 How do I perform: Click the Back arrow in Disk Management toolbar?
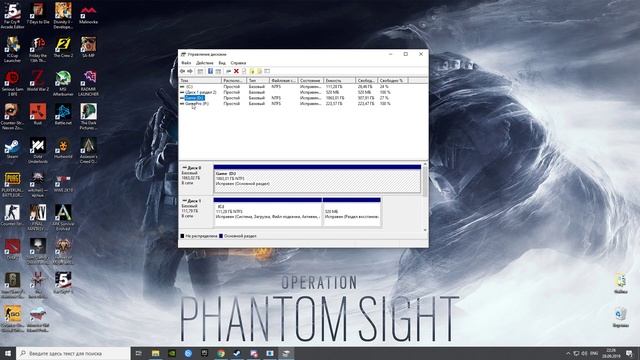pyautogui.click(x=182, y=71)
